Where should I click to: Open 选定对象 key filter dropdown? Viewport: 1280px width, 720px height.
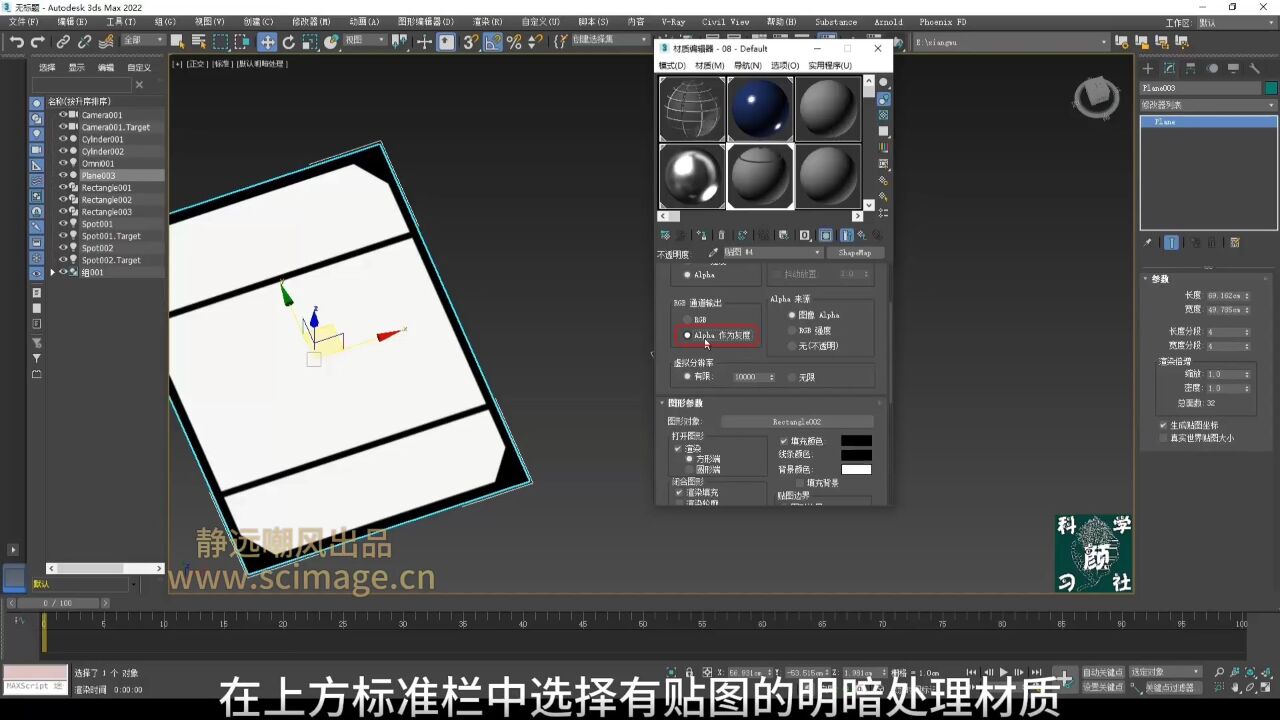pyautogui.click(x=1165, y=672)
